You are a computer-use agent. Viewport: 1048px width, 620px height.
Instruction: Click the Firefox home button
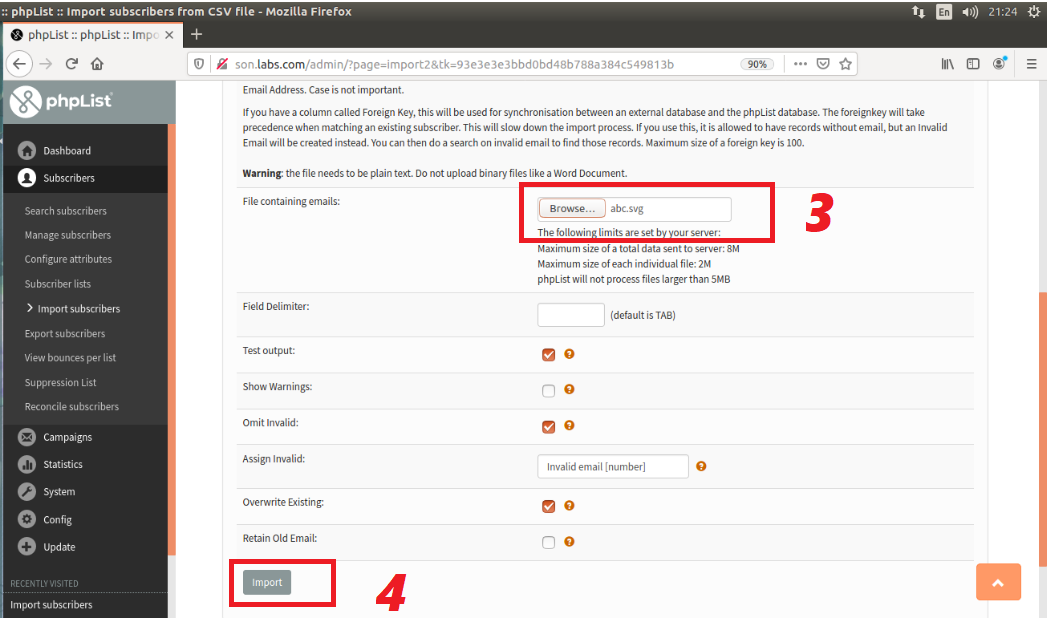click(x=98, y=64)
